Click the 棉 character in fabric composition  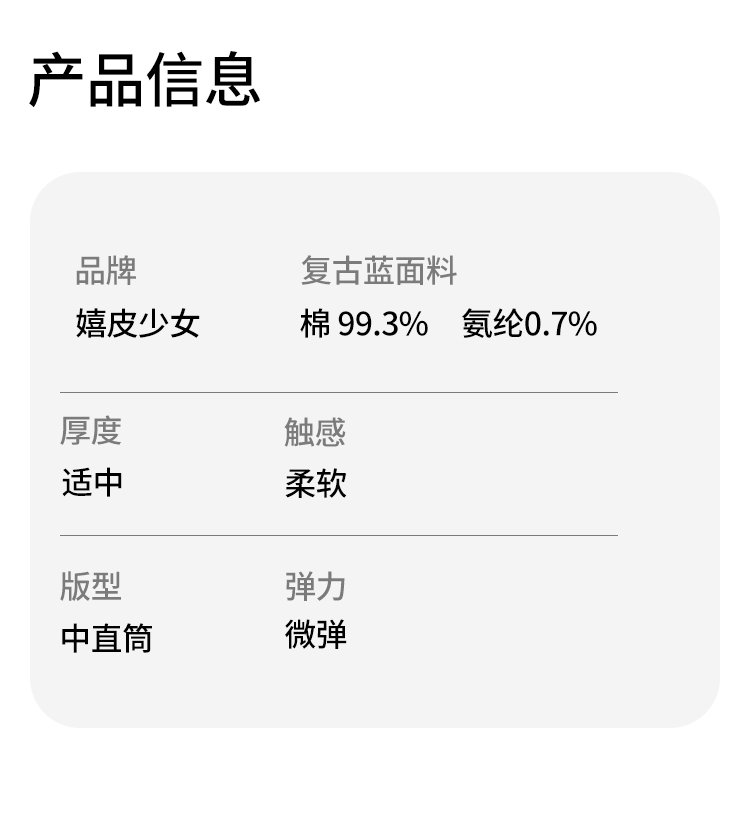pyautogui.click(x=315, y=324)
